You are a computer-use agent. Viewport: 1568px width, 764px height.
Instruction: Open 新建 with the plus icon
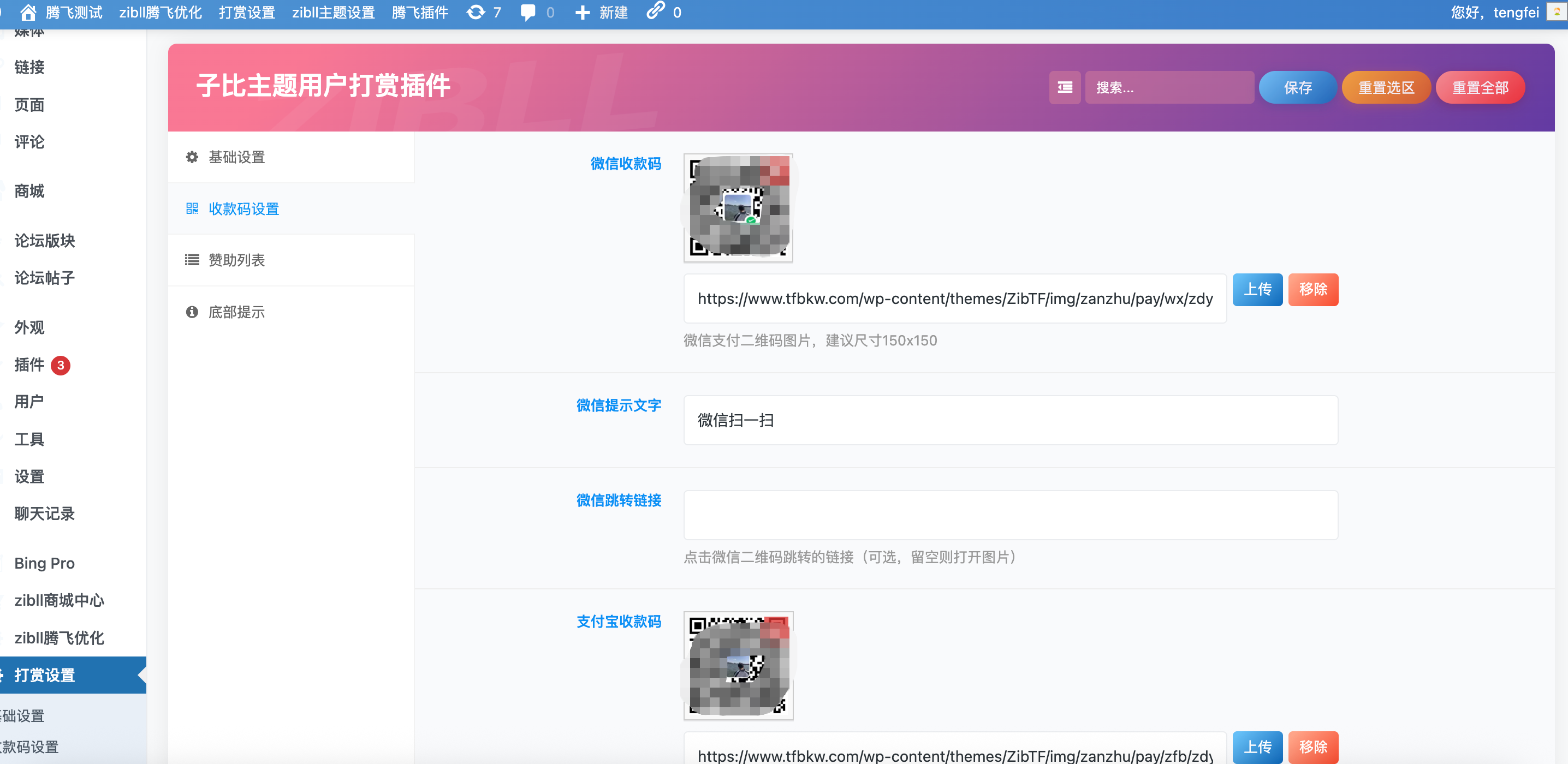tap(583, 12)
